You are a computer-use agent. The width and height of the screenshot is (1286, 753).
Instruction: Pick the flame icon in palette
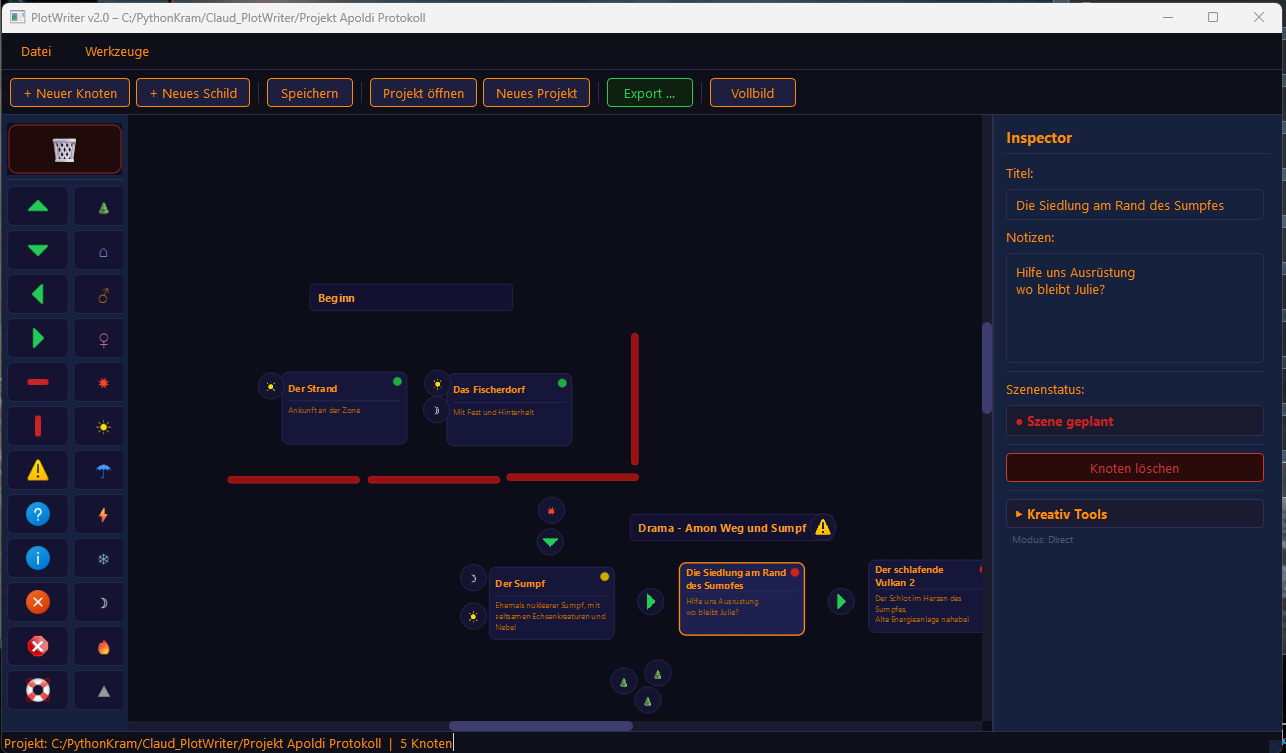pos(103,646)
